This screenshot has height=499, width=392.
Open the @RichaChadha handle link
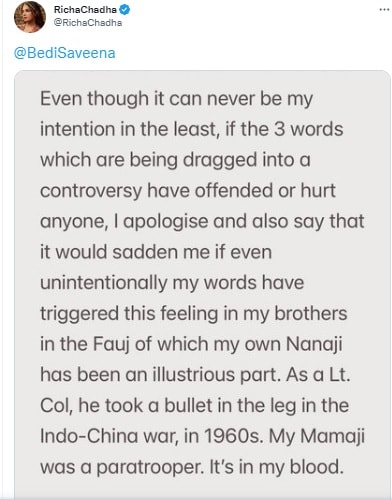click(x=88, y=23)
